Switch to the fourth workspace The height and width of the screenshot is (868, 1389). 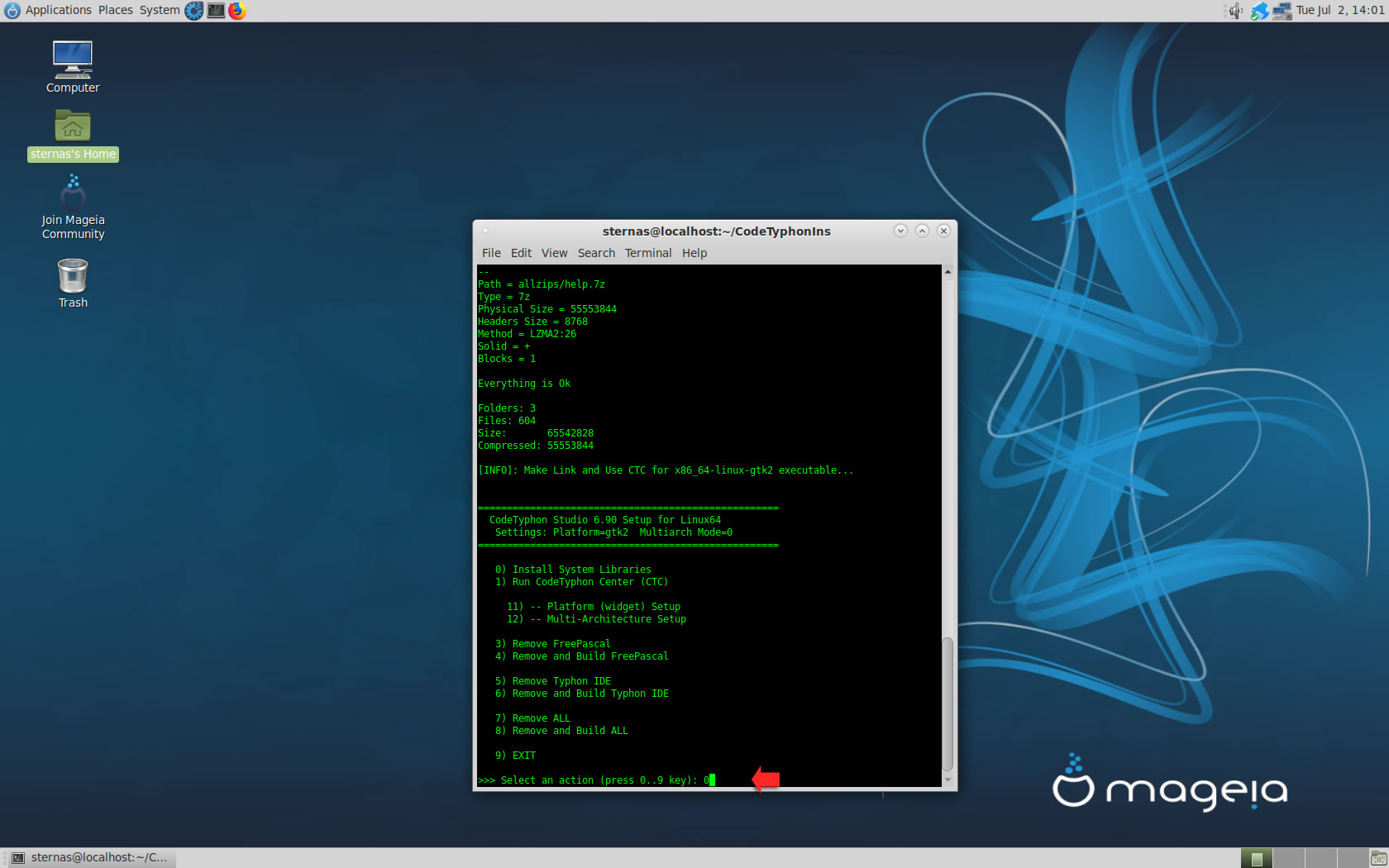pyautogui.click(x=1353, y=858)
